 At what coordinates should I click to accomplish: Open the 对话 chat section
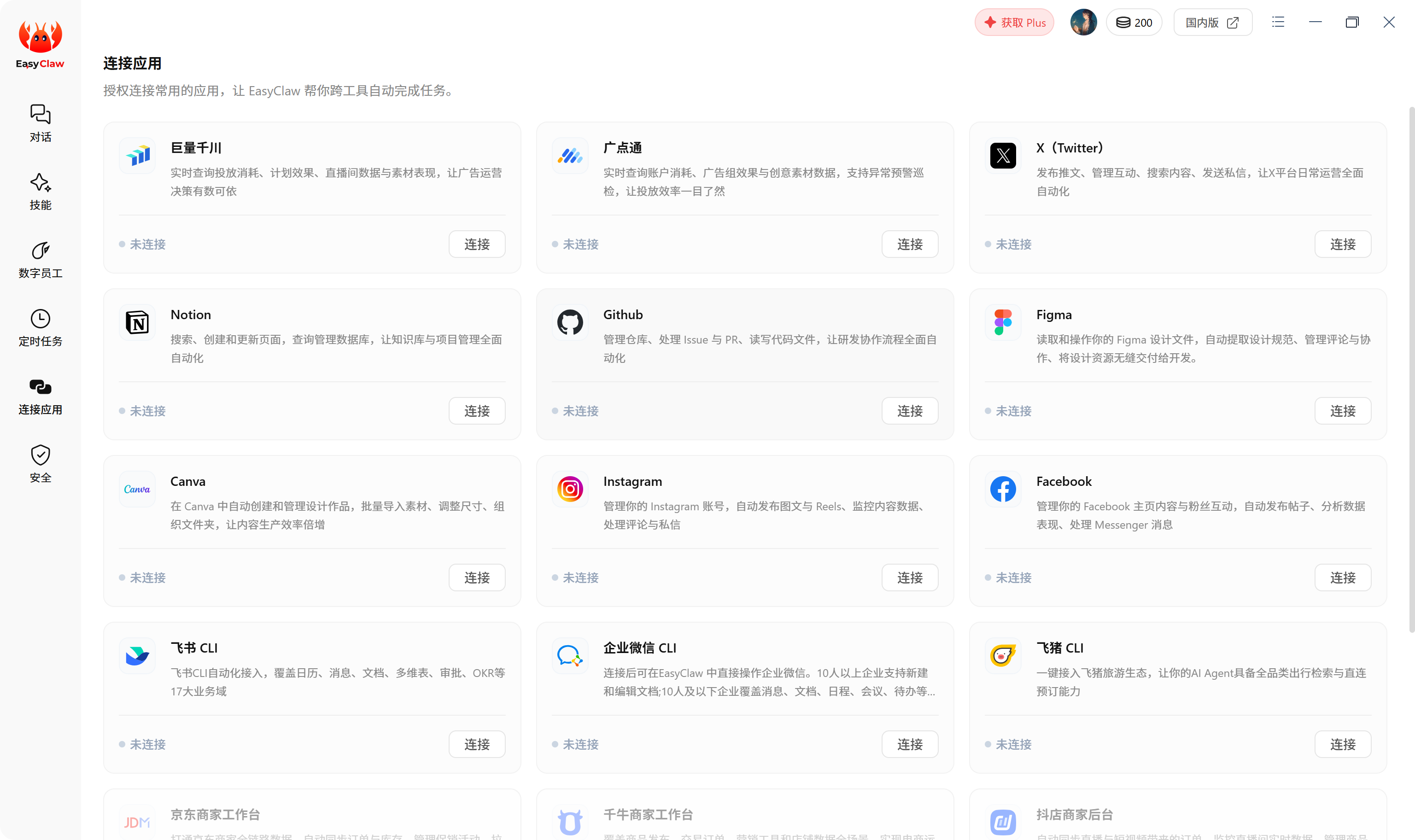click(40, 123)
